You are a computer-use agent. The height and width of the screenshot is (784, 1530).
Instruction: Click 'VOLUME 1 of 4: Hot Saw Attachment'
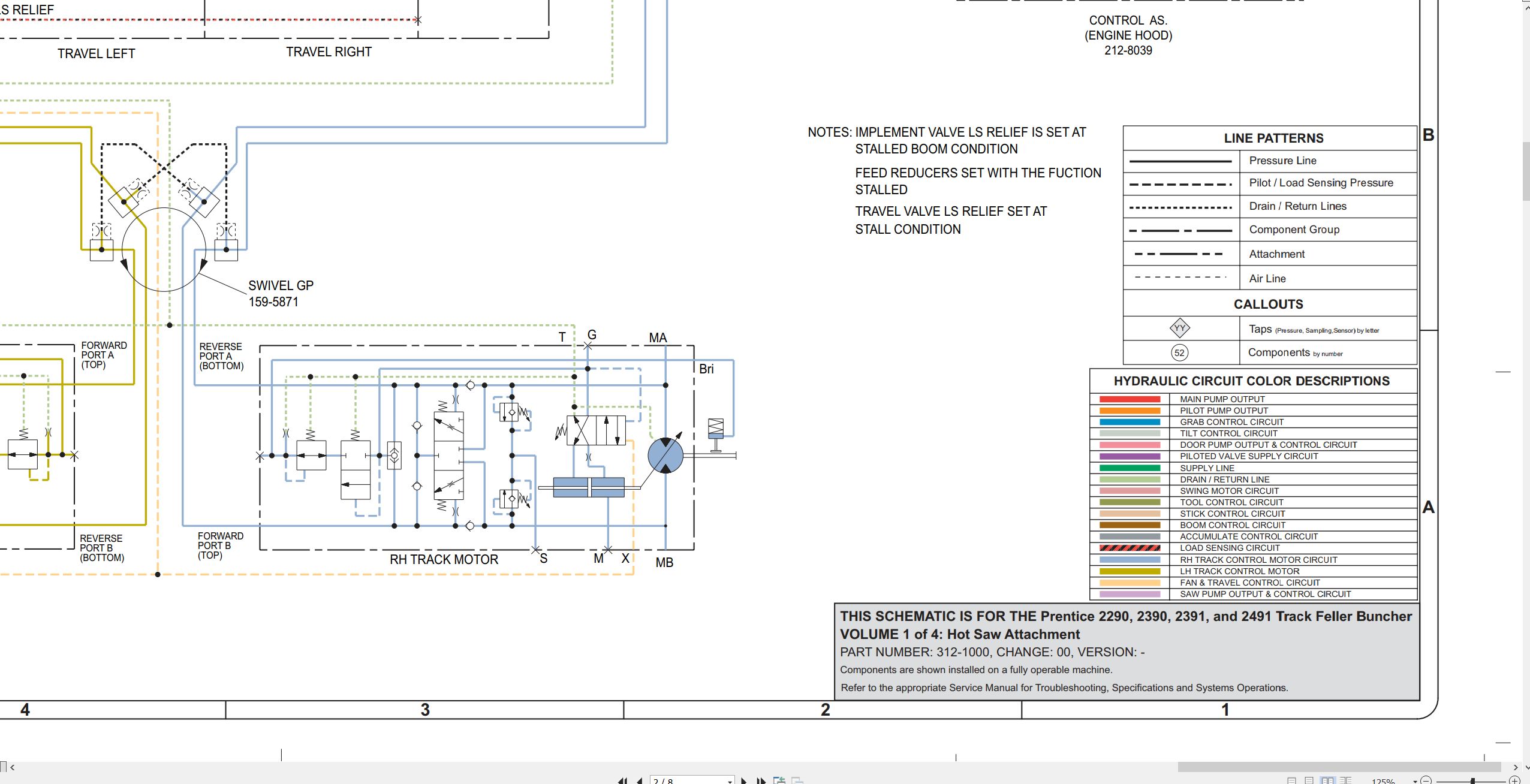[x=959, y=634]
